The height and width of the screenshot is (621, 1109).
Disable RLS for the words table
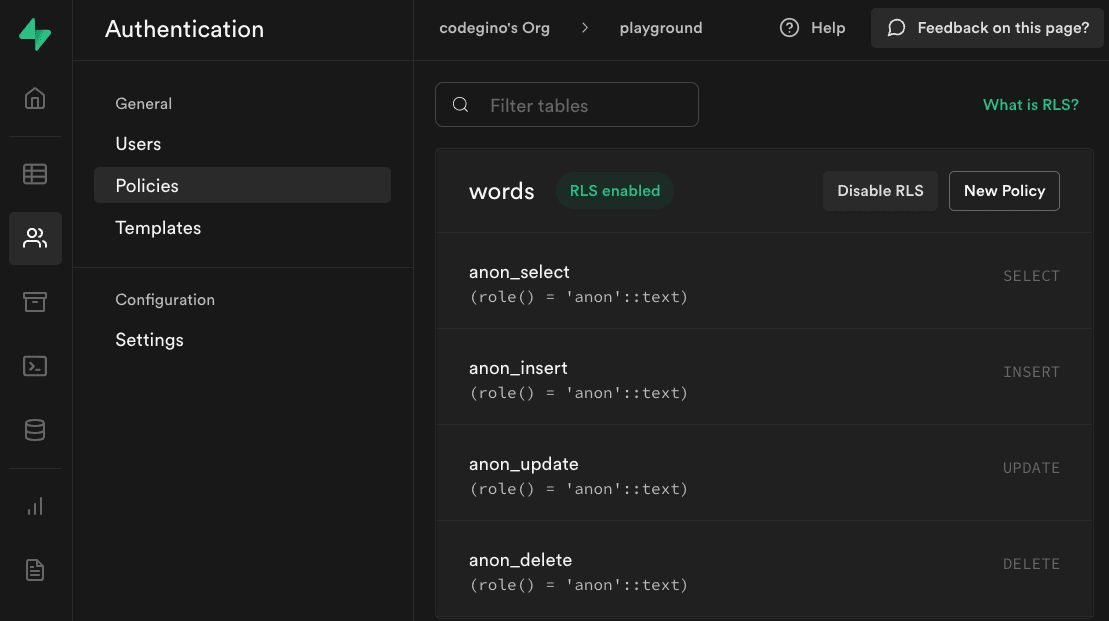(880, 190)
